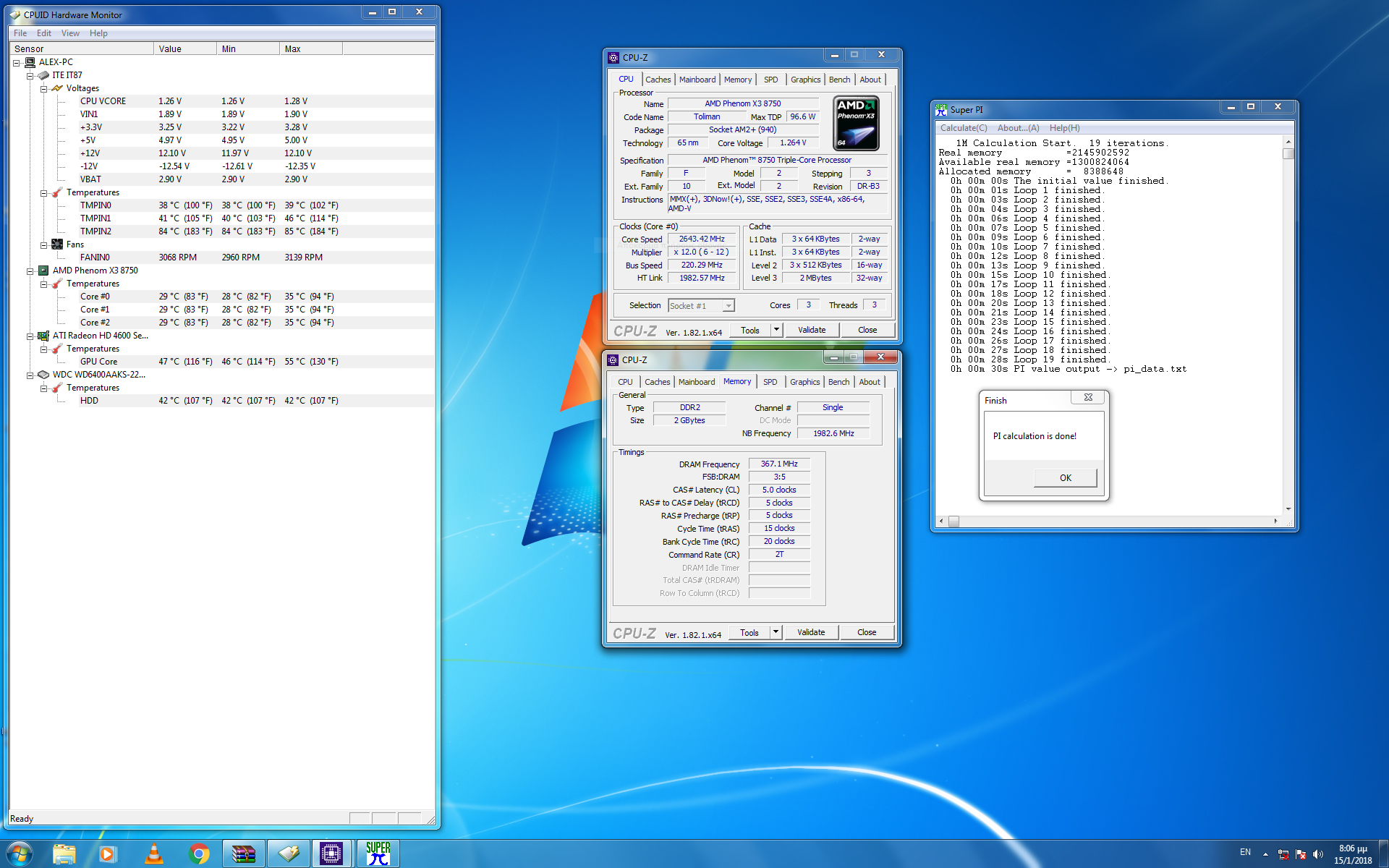Collapse the AMD Phenom X3 8750 node

point(30,271)
